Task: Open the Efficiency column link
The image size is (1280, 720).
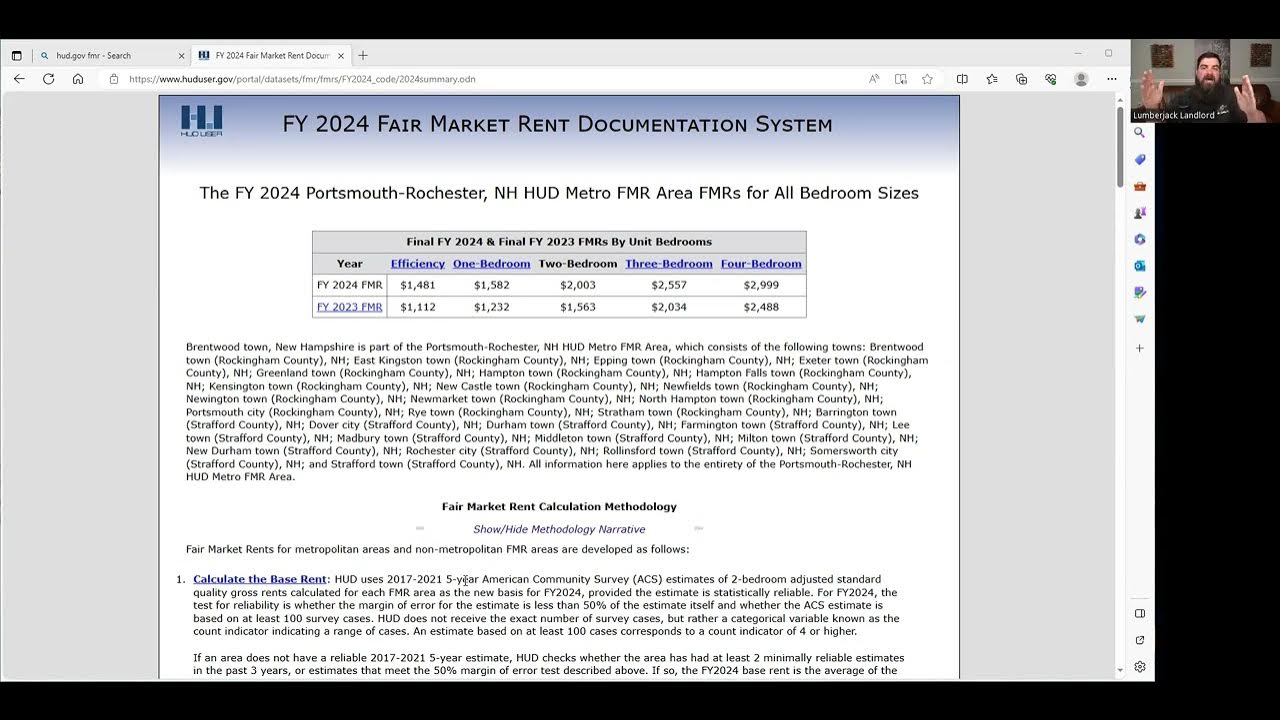Action: pos(417,264)
